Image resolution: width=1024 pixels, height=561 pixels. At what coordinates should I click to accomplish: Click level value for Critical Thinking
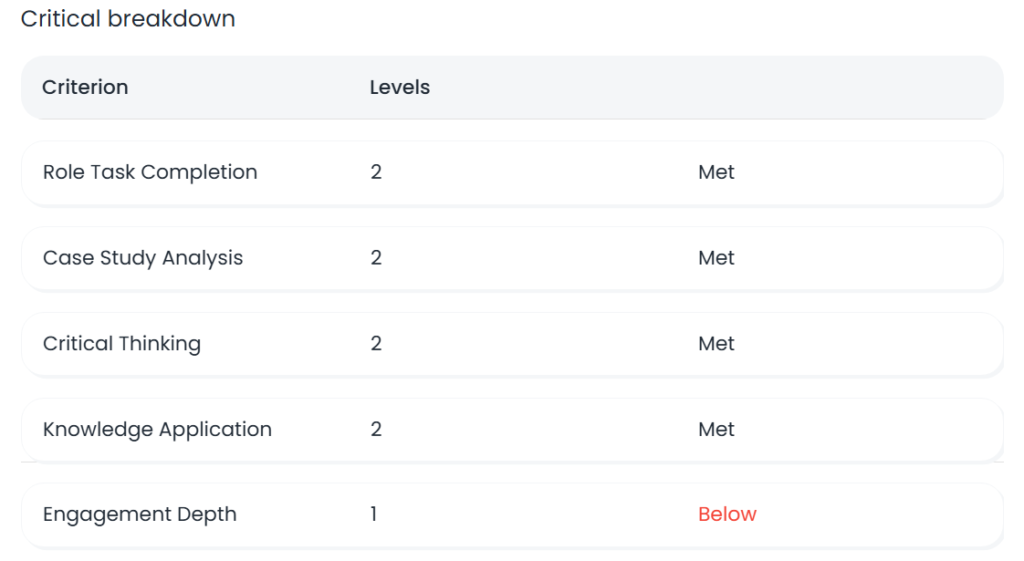point(376,344)
